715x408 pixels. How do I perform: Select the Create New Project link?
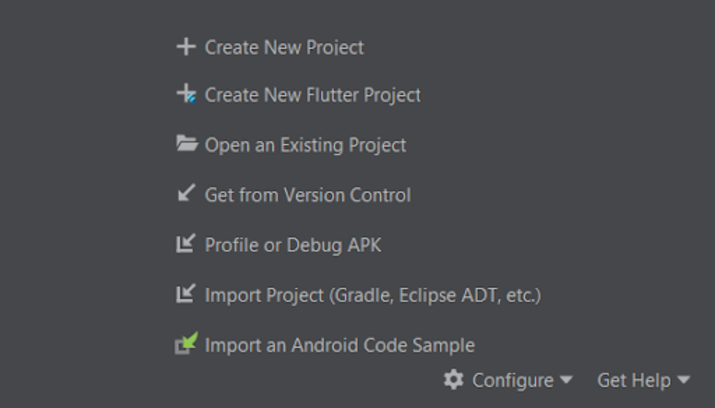click(x=284, y=47)
